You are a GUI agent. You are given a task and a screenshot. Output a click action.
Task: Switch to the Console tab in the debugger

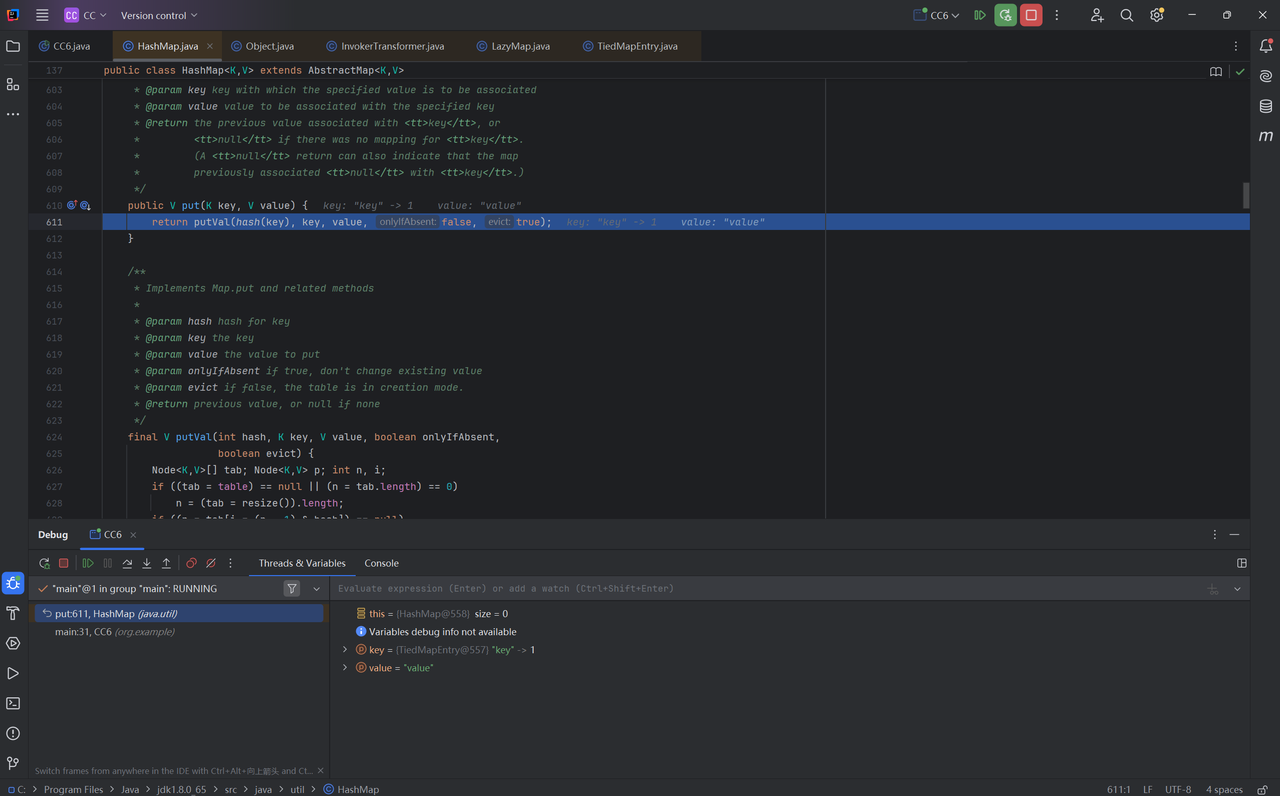click(382, 563)
